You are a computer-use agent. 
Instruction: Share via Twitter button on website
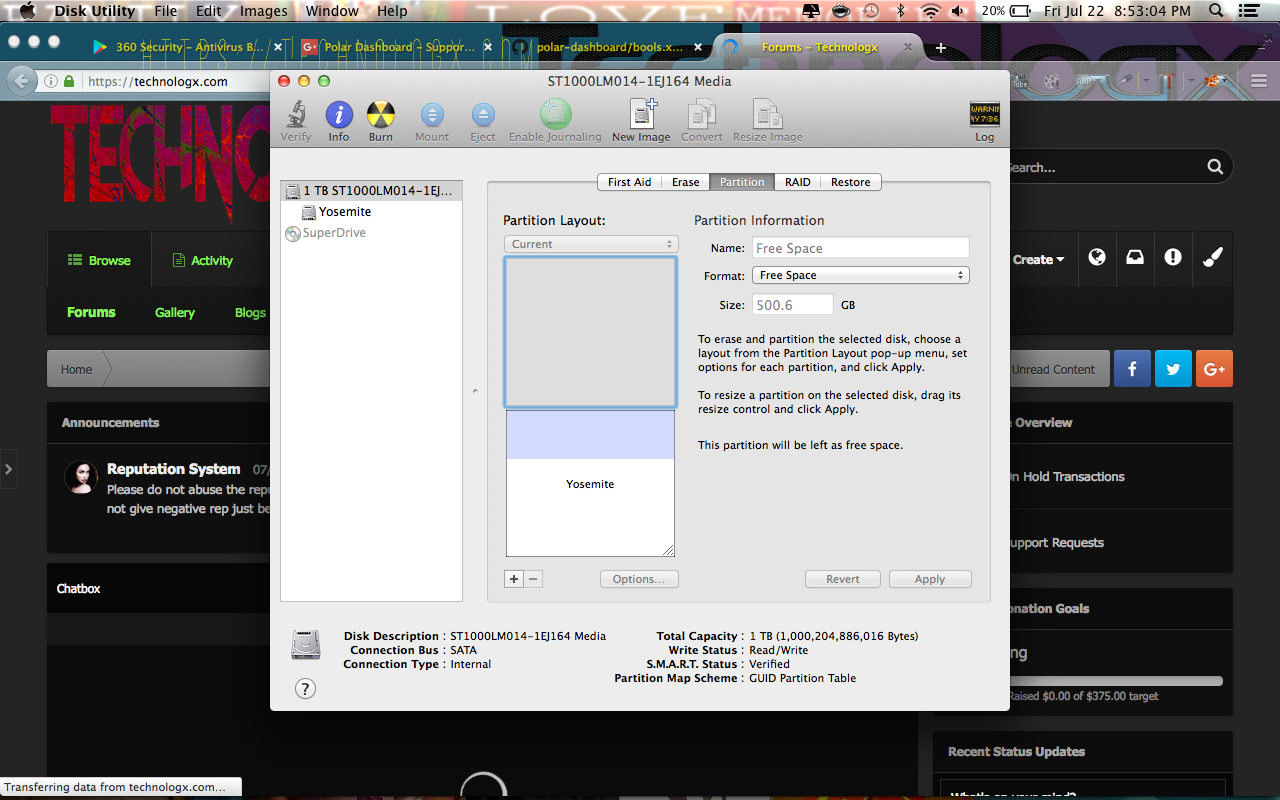point(1173,369)
